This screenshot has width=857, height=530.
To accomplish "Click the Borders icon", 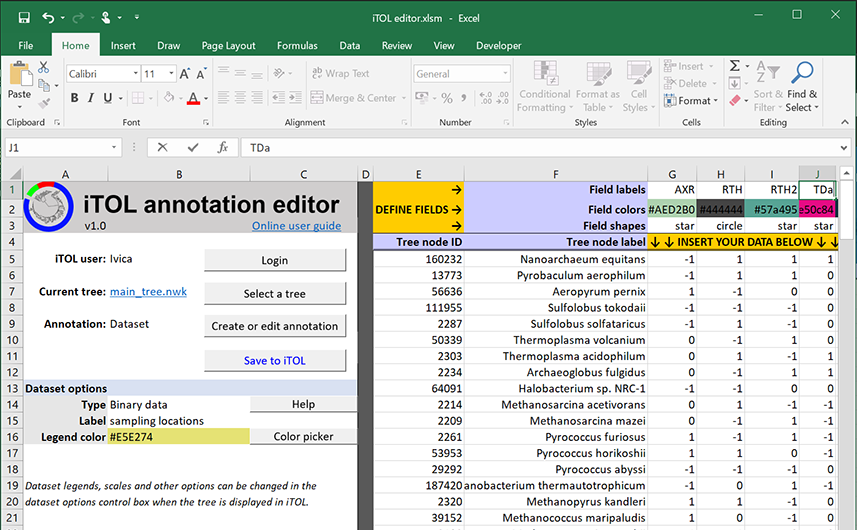I will (138, 98).
